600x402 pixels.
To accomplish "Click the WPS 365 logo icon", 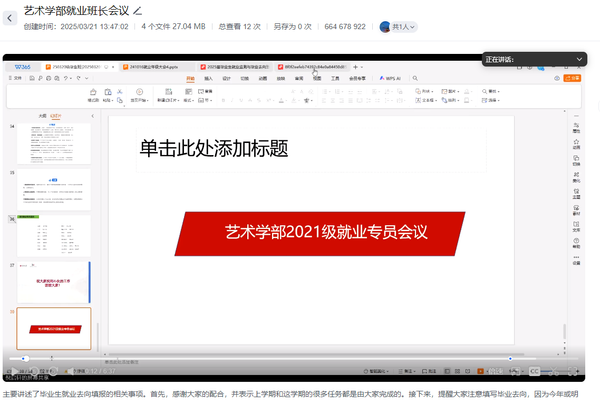I will pyautogui.click(x=21, y=66).
